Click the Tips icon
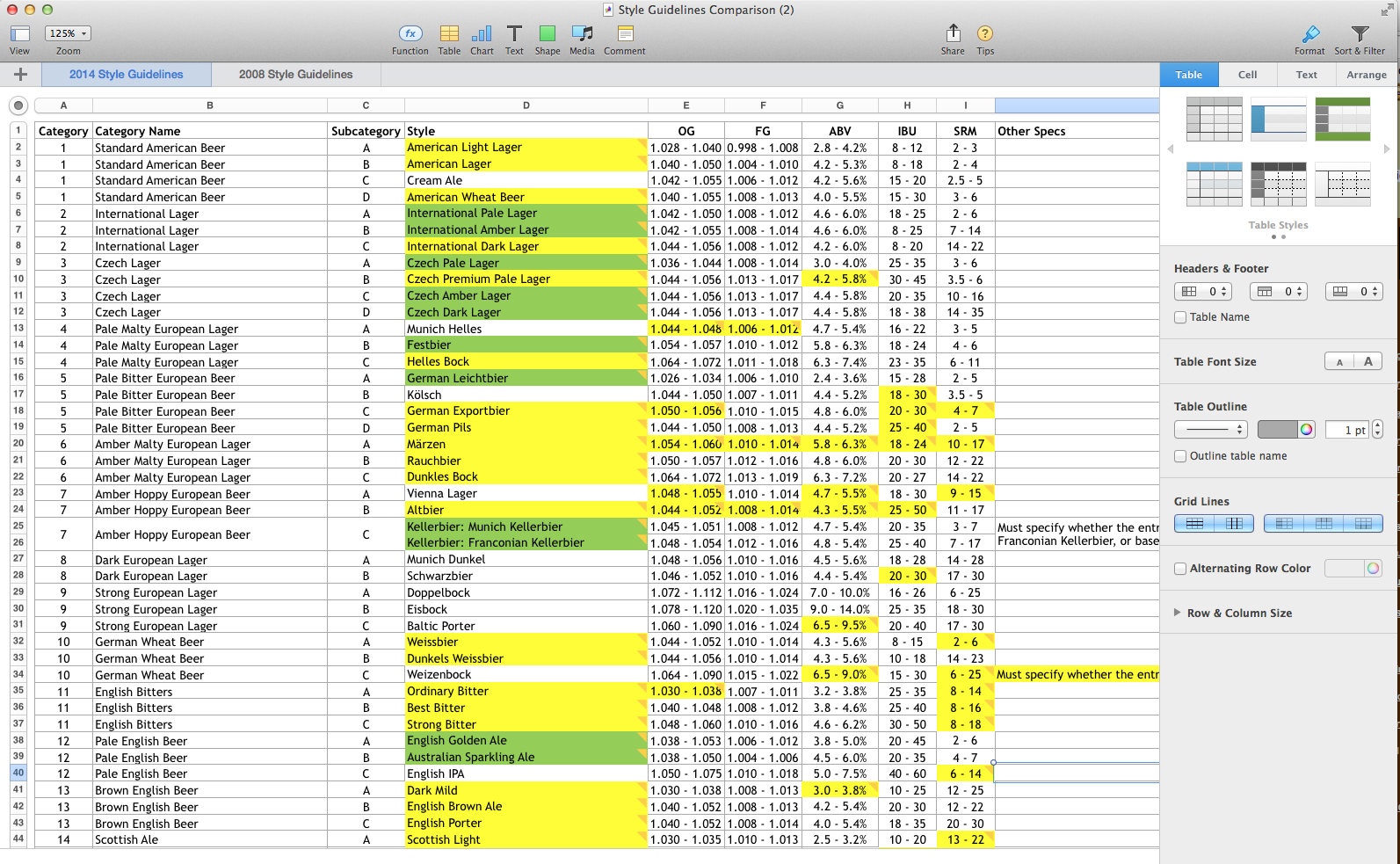1400x864 pixels. point(985,34)
